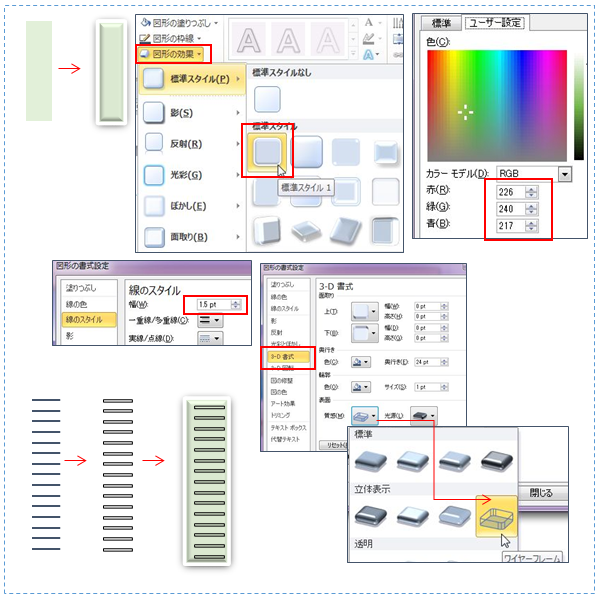Open the 質感(M) material dropdown
The width and height of the screenshot is (600, 600).
tap(365, 416)
